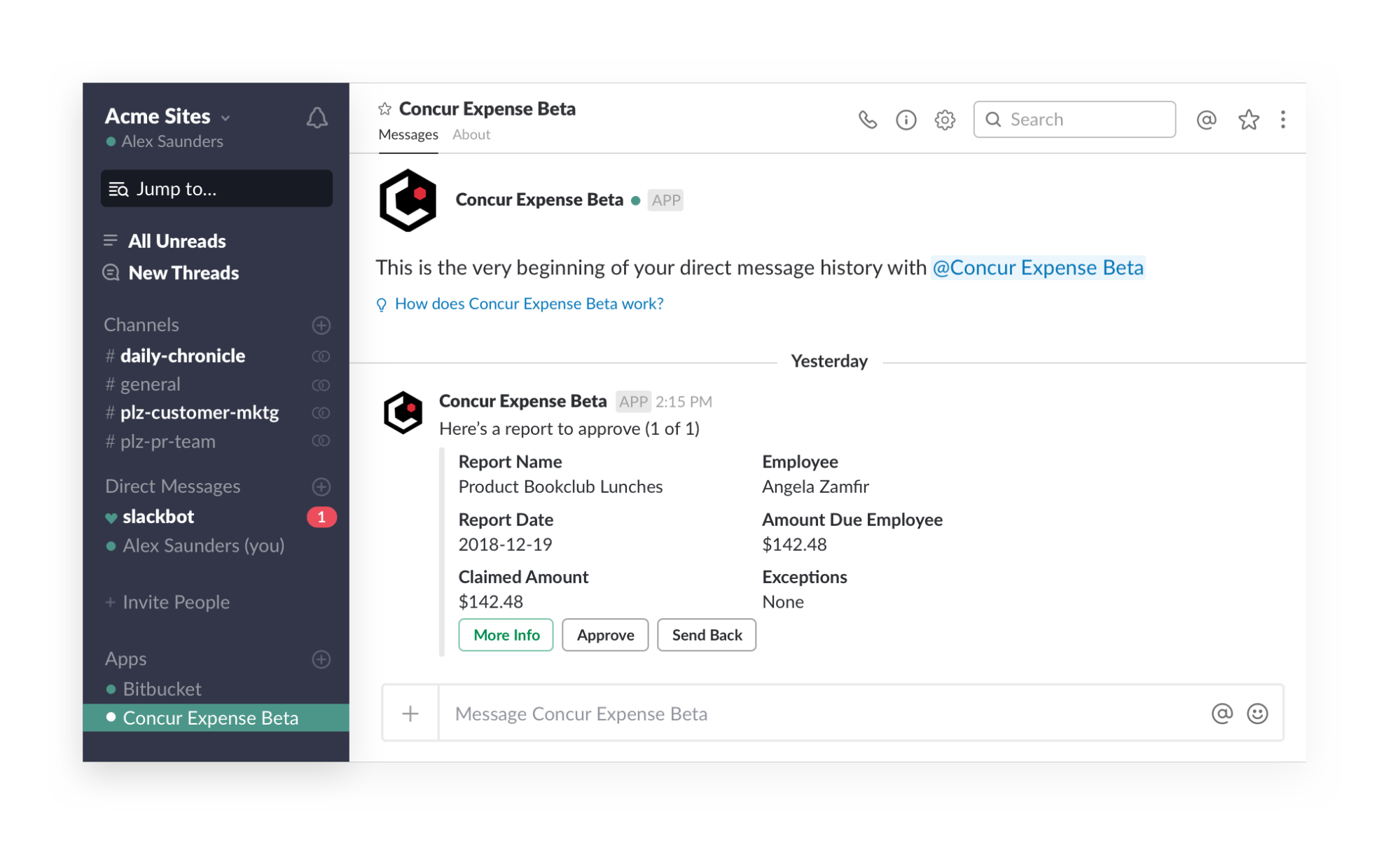Viewport: 1400px width, 859px height.
Task: Open the notifications bell icon
Action: 317,117
